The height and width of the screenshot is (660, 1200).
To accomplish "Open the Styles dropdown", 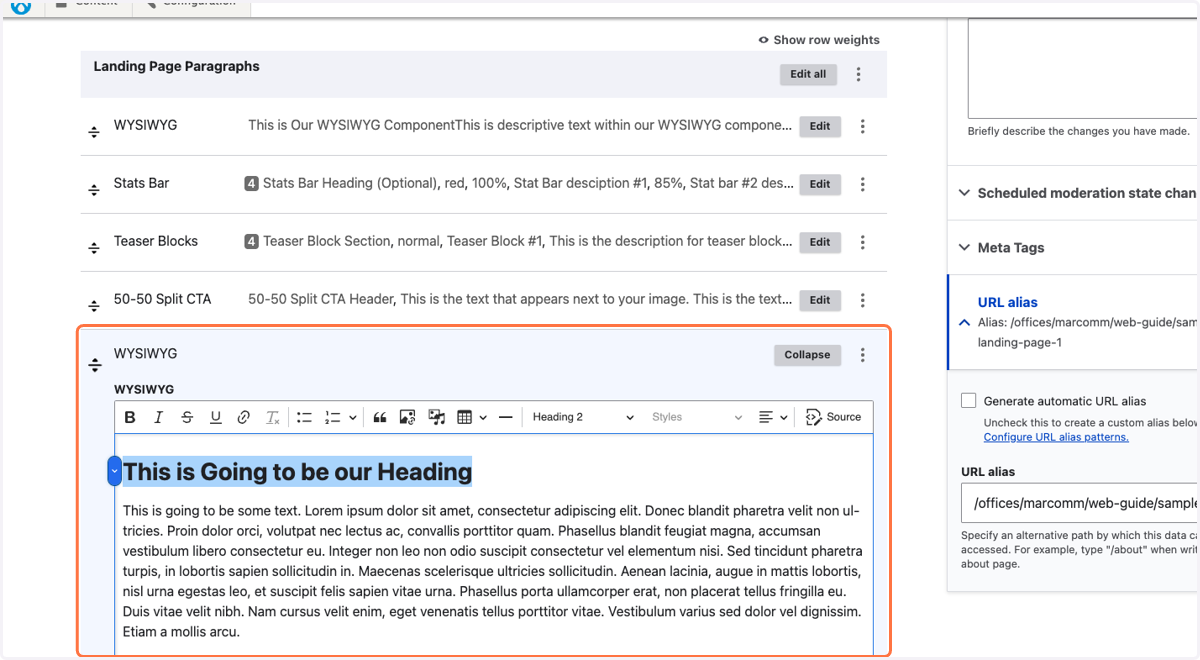I will coord(697,418).
